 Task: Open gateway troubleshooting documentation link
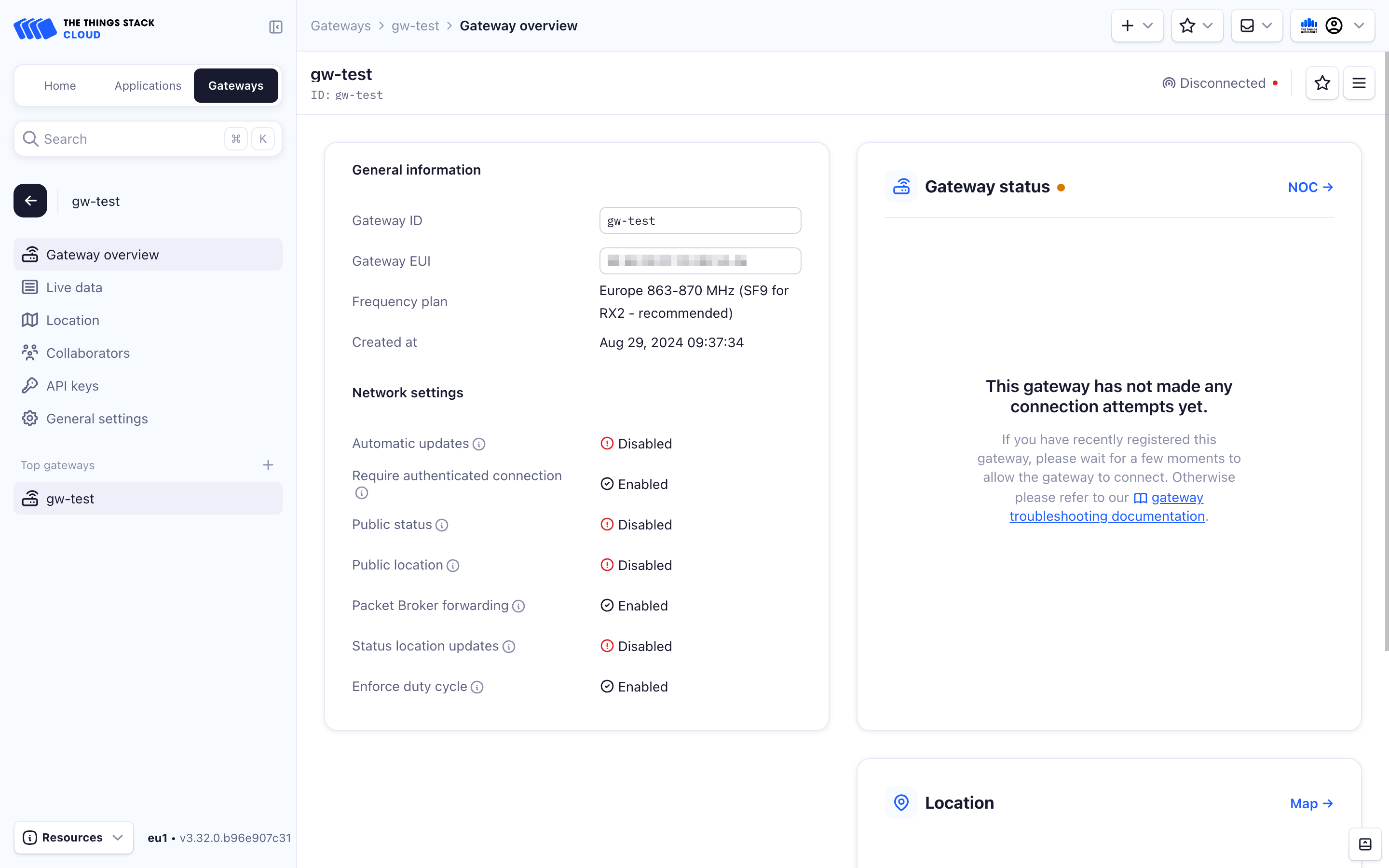1107,516
